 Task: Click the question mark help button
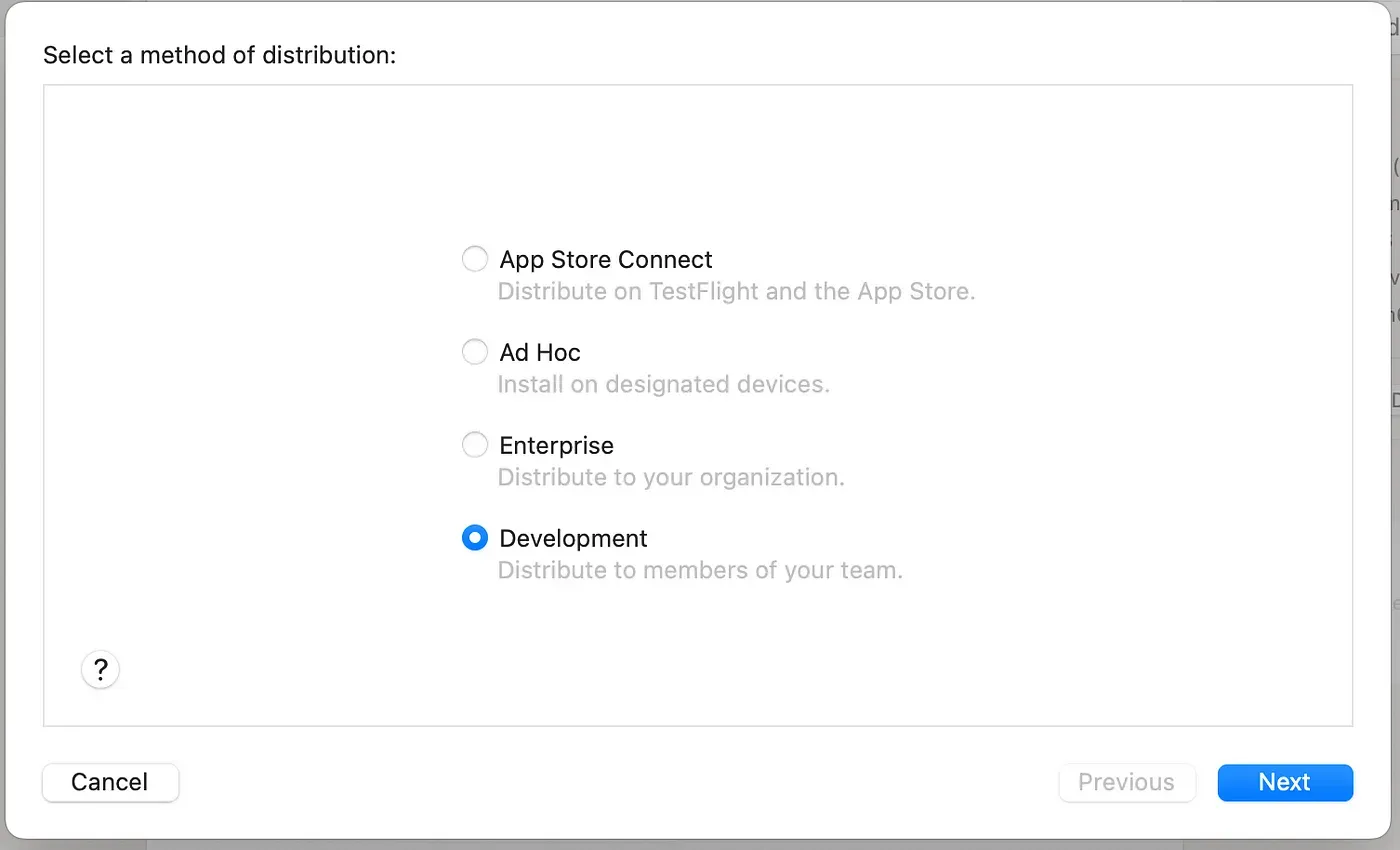(x=100, y=670)
